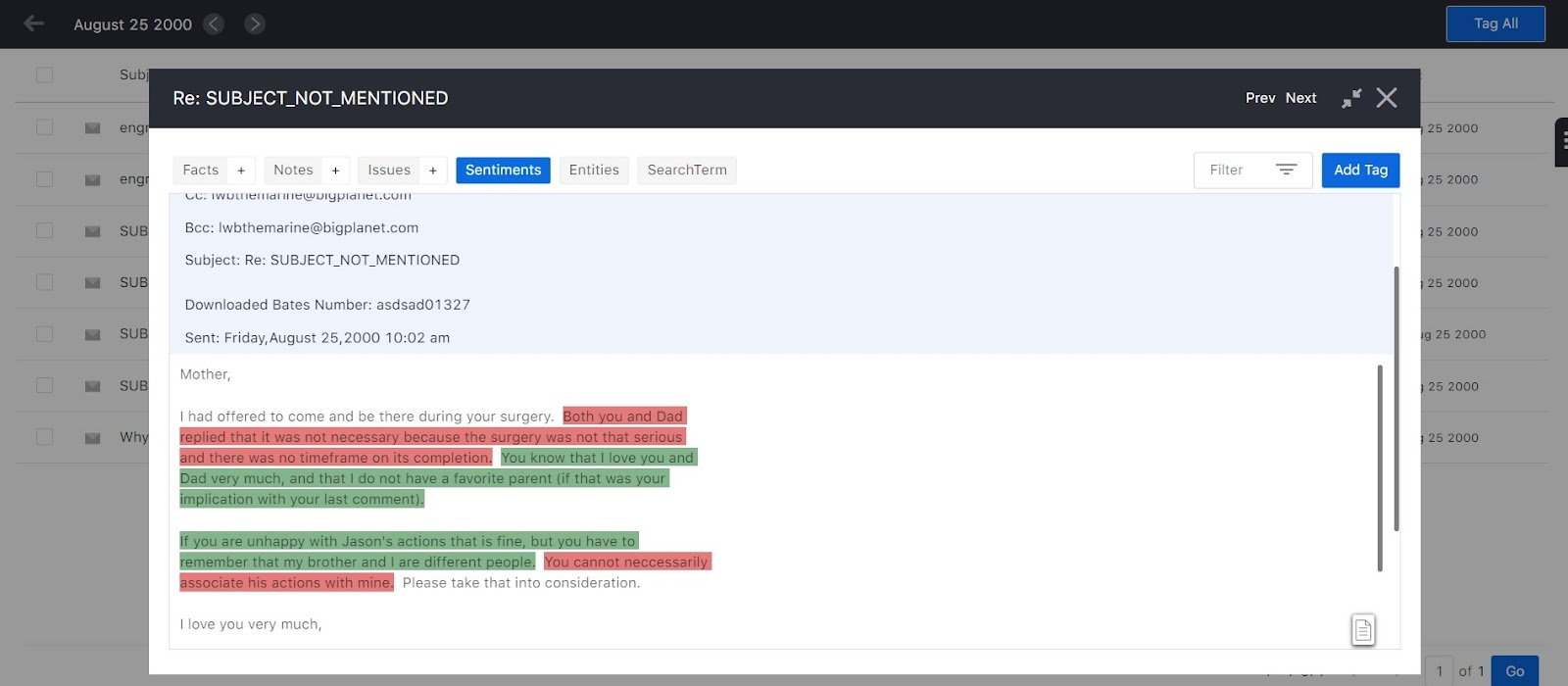Viewport: 1568px width, 686px height.
Task: Add a new issue with plus icon
Action: point(432,171)
